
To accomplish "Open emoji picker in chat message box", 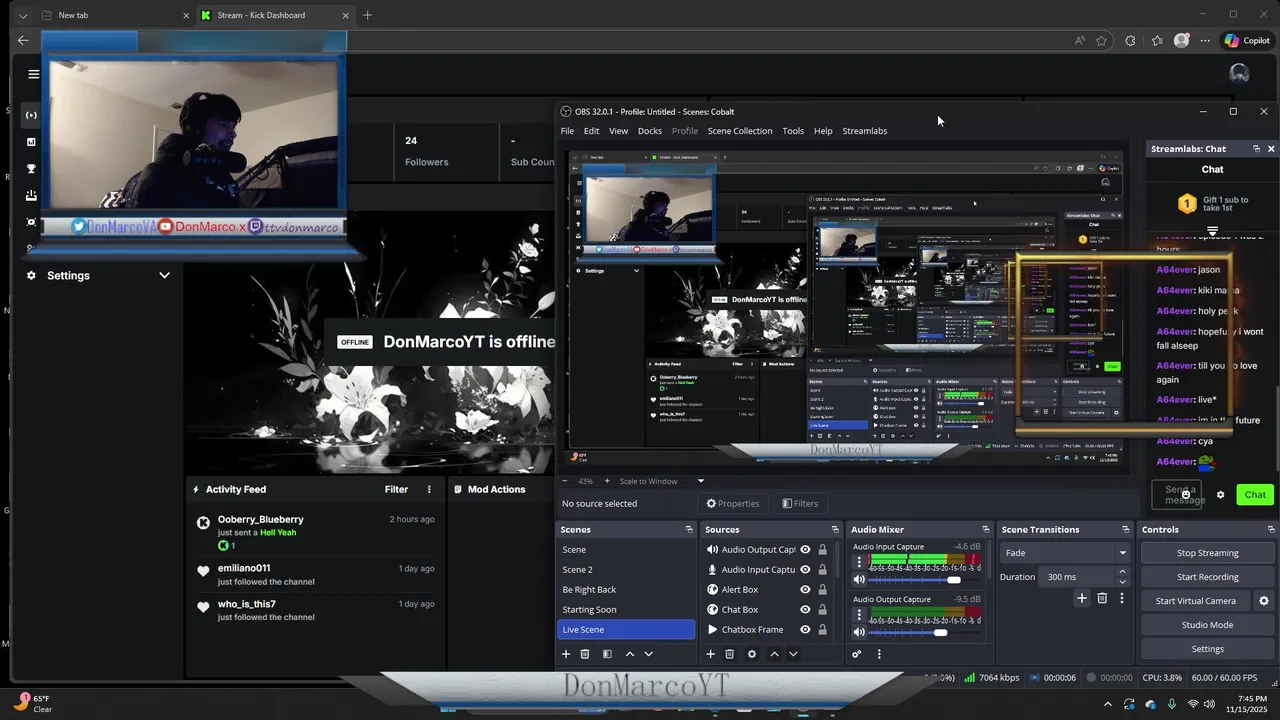I will click(x=1186, y=495).
